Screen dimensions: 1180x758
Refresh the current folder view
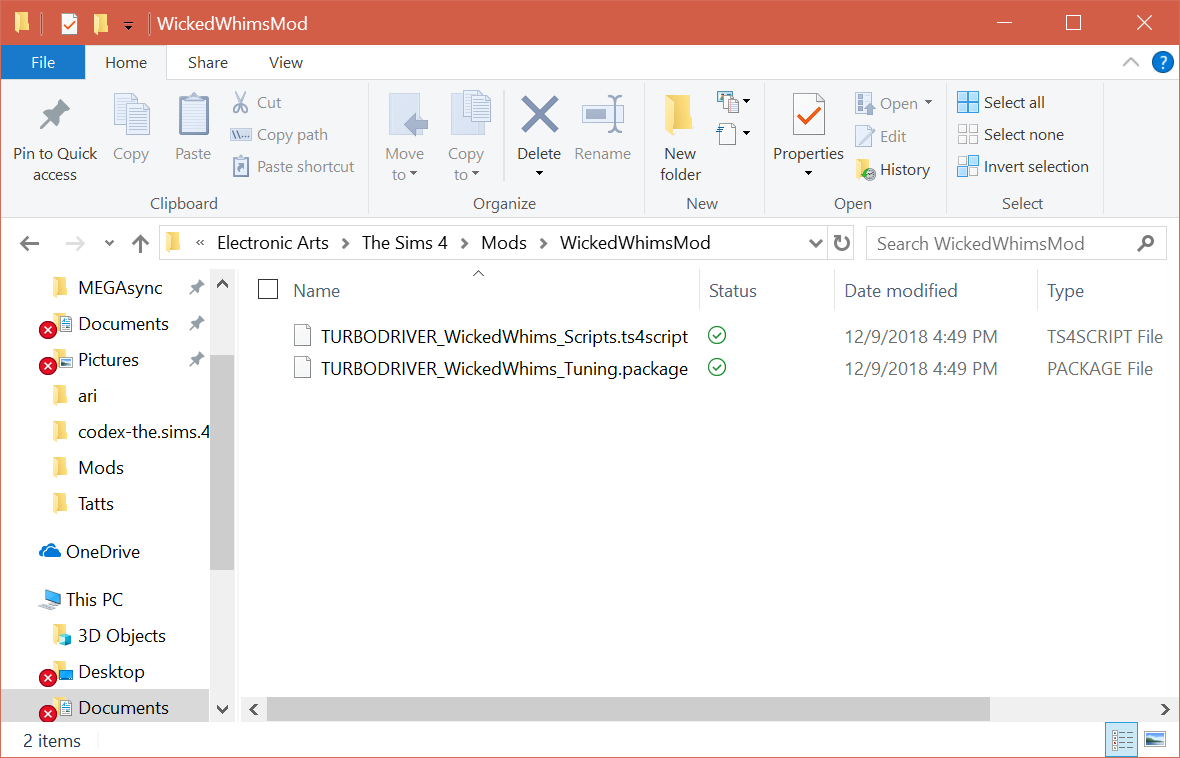point(842,243)
